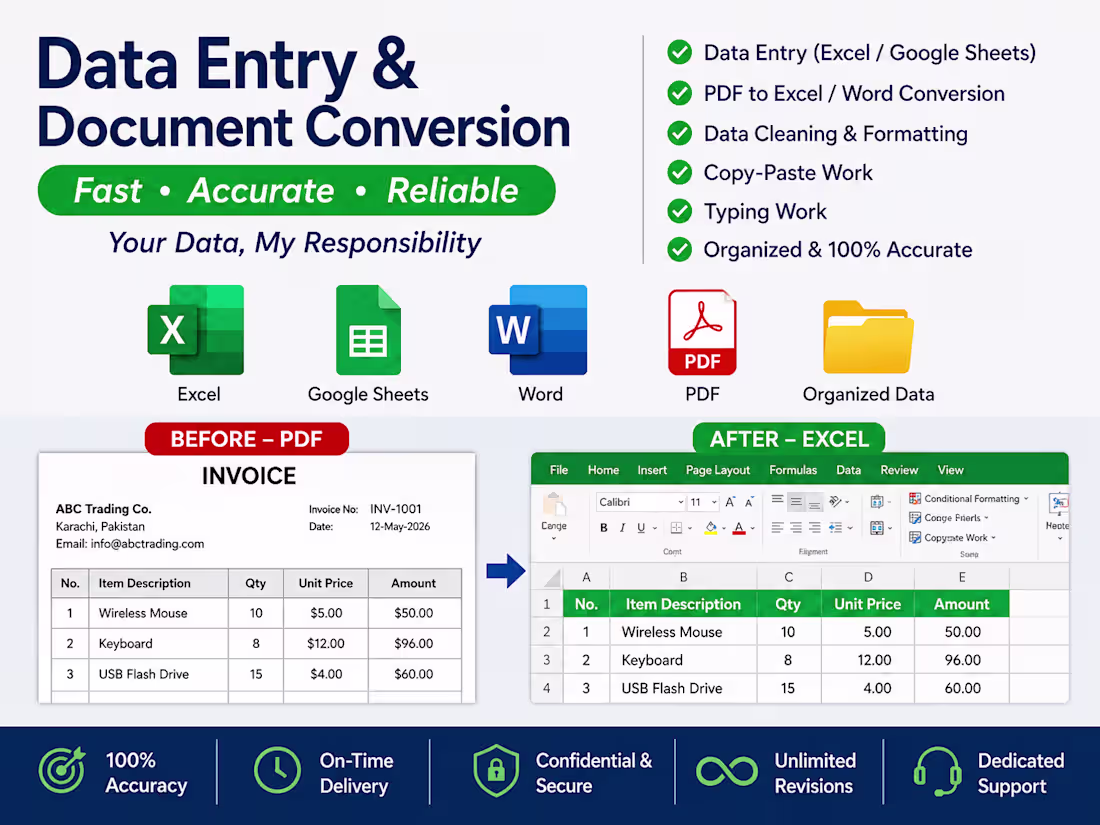This screenshot has height=825, width=1100.
Task: Click the 100% Accuracy target icon
Action: (62, 771)
